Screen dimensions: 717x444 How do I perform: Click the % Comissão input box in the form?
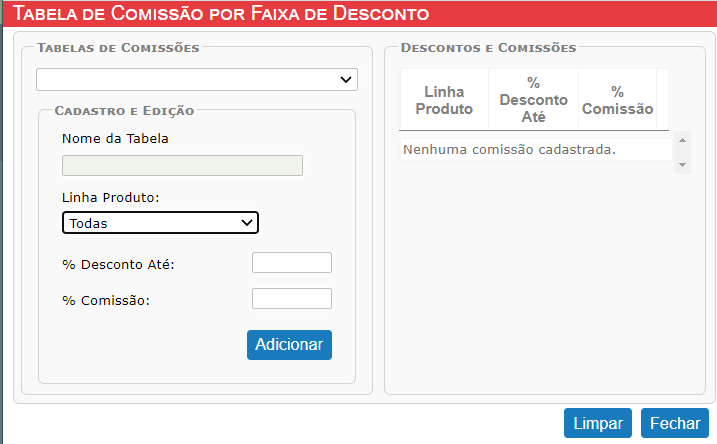click(292, 299)
